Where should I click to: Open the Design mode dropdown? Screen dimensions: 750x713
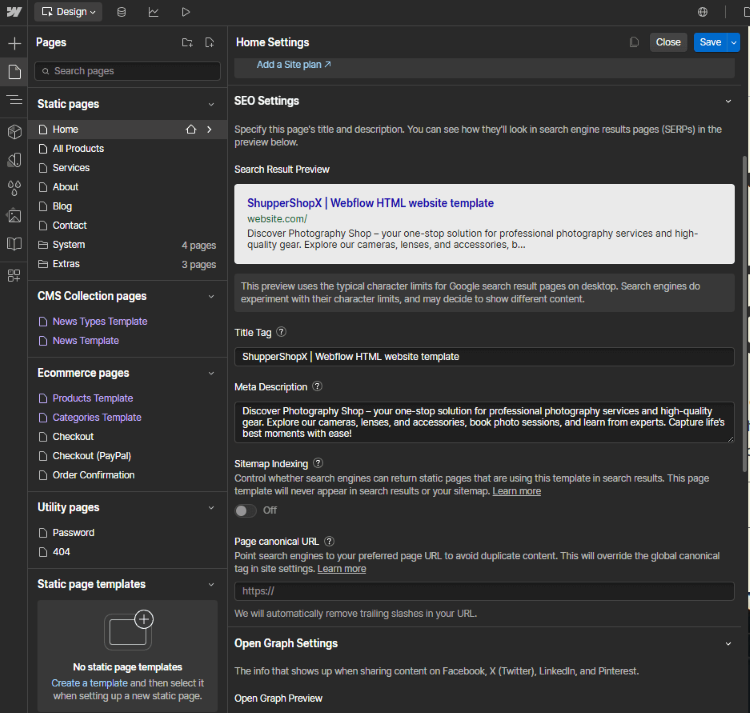tap(68, 12)
